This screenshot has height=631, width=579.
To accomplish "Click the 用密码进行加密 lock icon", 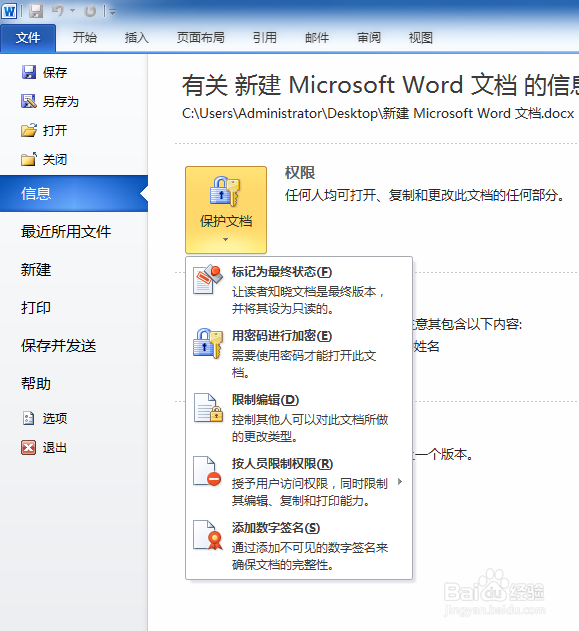I will 208,344.
